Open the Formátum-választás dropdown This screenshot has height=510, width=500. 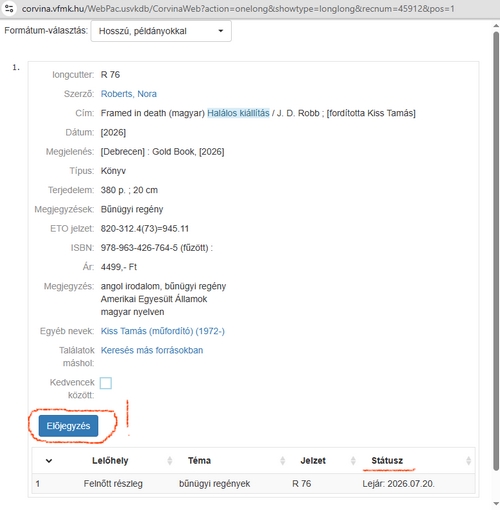(161, 31)
